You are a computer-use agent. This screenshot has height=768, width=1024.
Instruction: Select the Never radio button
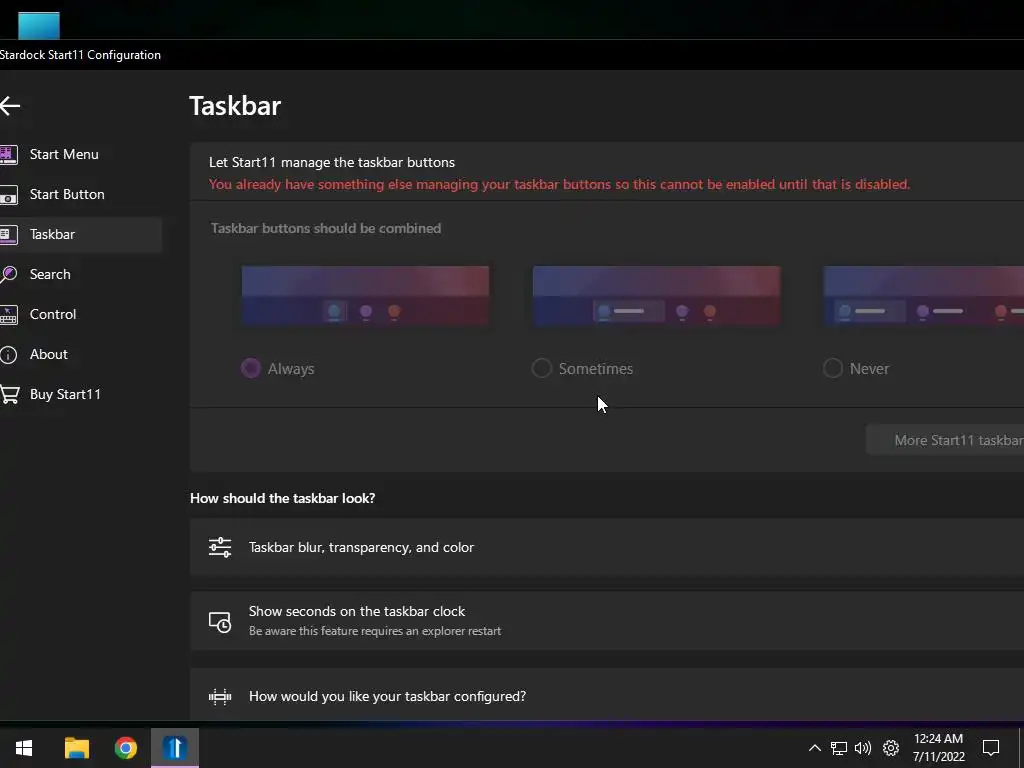[x=833, y=368]
